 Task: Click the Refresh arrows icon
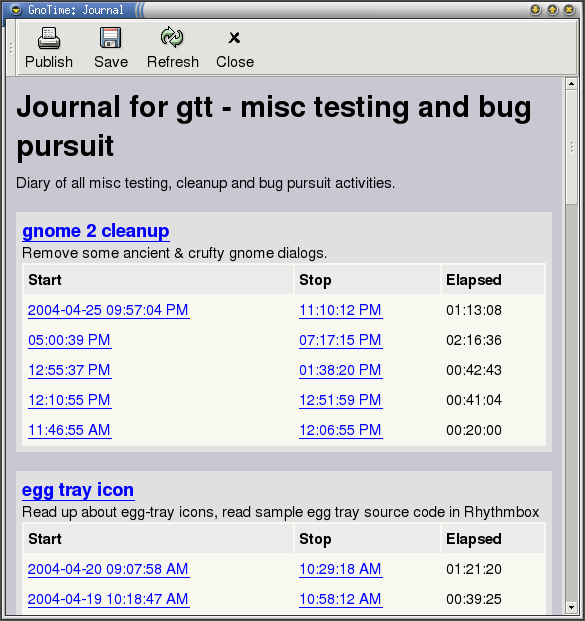coord(172,37)
